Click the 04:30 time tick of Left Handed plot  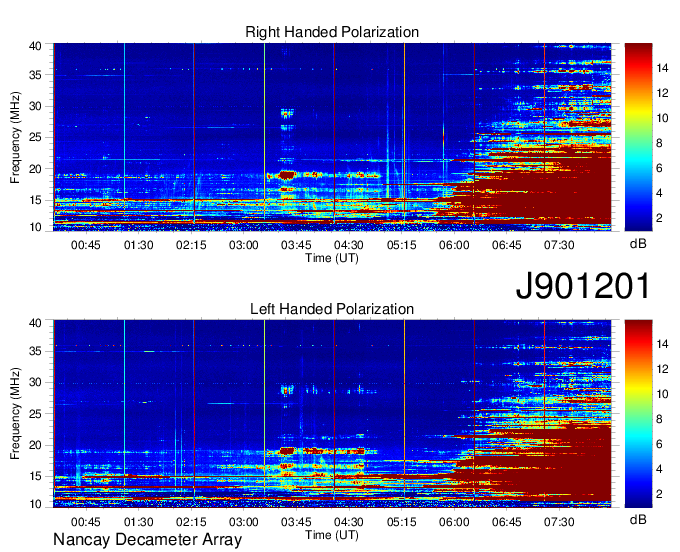(349, 522)
